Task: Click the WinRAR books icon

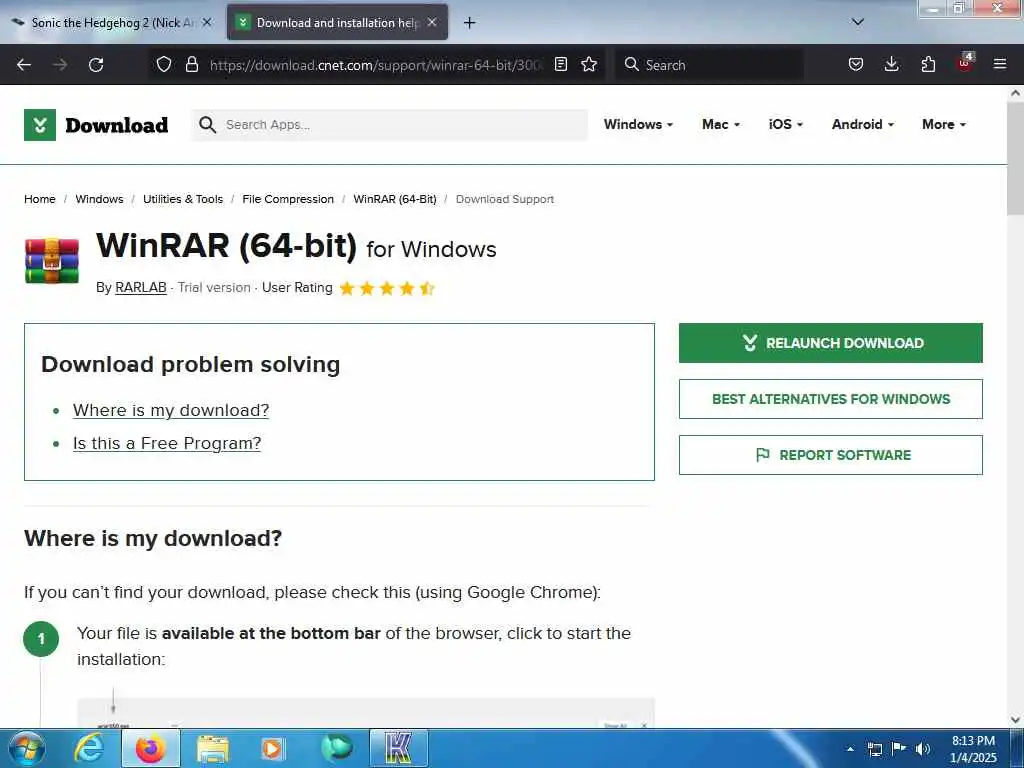Action: 52,261
